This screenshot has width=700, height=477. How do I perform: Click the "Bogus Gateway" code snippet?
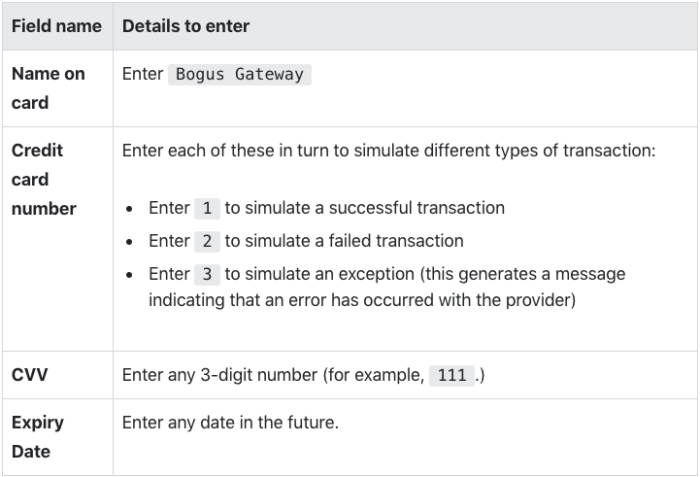pyautogui.click(x=239, y=74)
